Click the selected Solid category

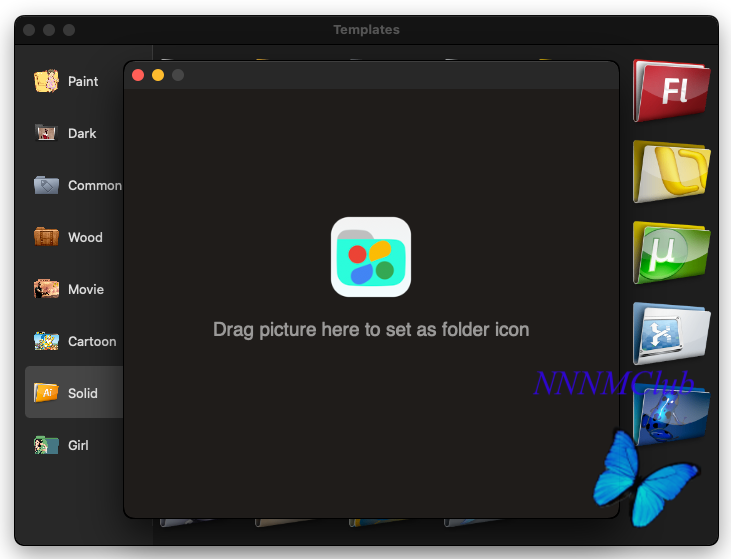75,393
